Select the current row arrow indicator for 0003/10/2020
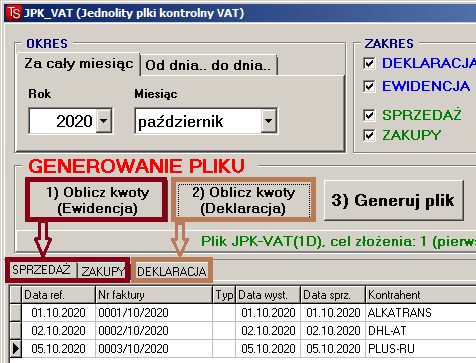Viewport: 476px width, 363px height. click(x=15, y=349)
